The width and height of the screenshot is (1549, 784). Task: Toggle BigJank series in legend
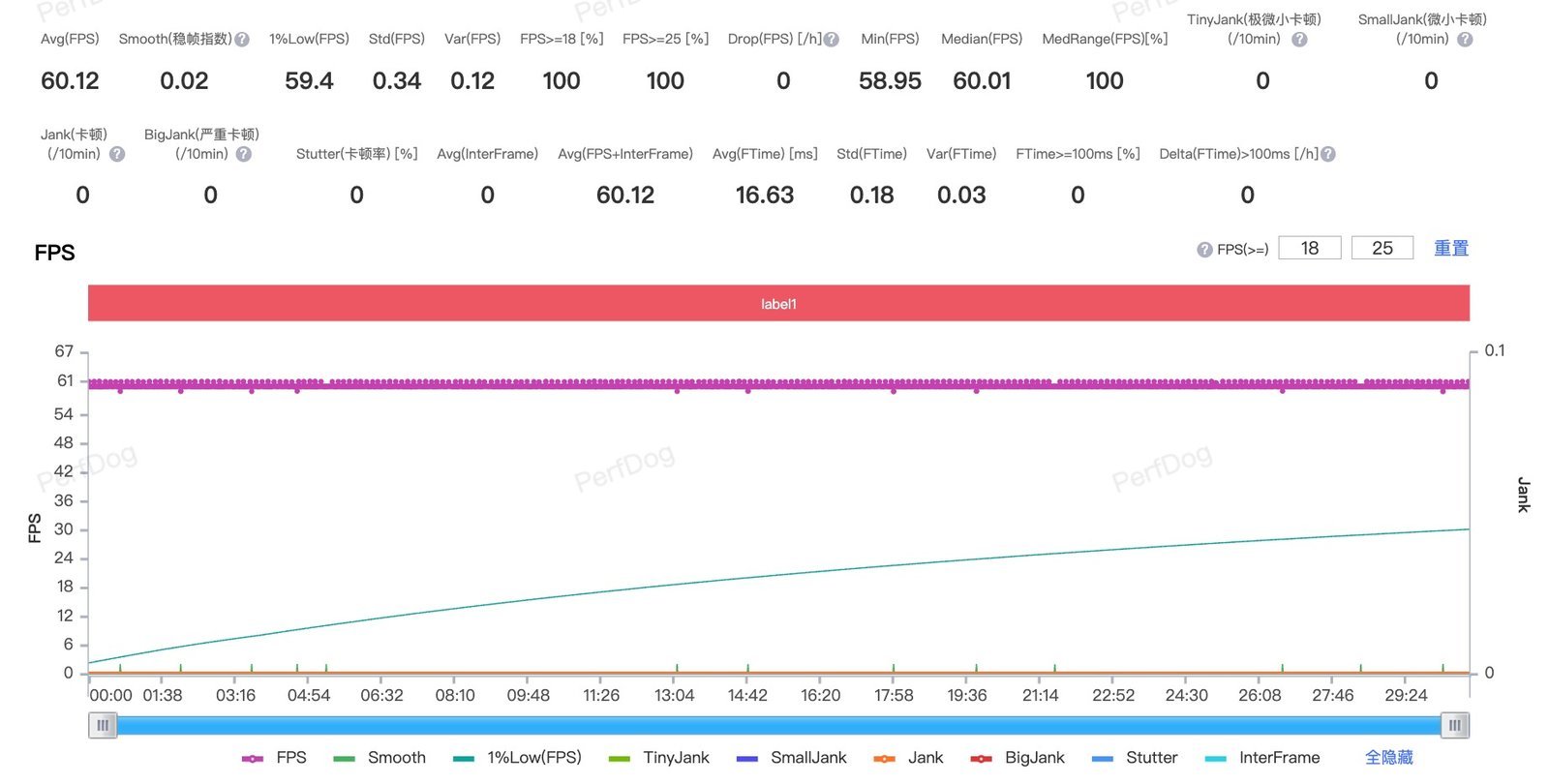1017,758
